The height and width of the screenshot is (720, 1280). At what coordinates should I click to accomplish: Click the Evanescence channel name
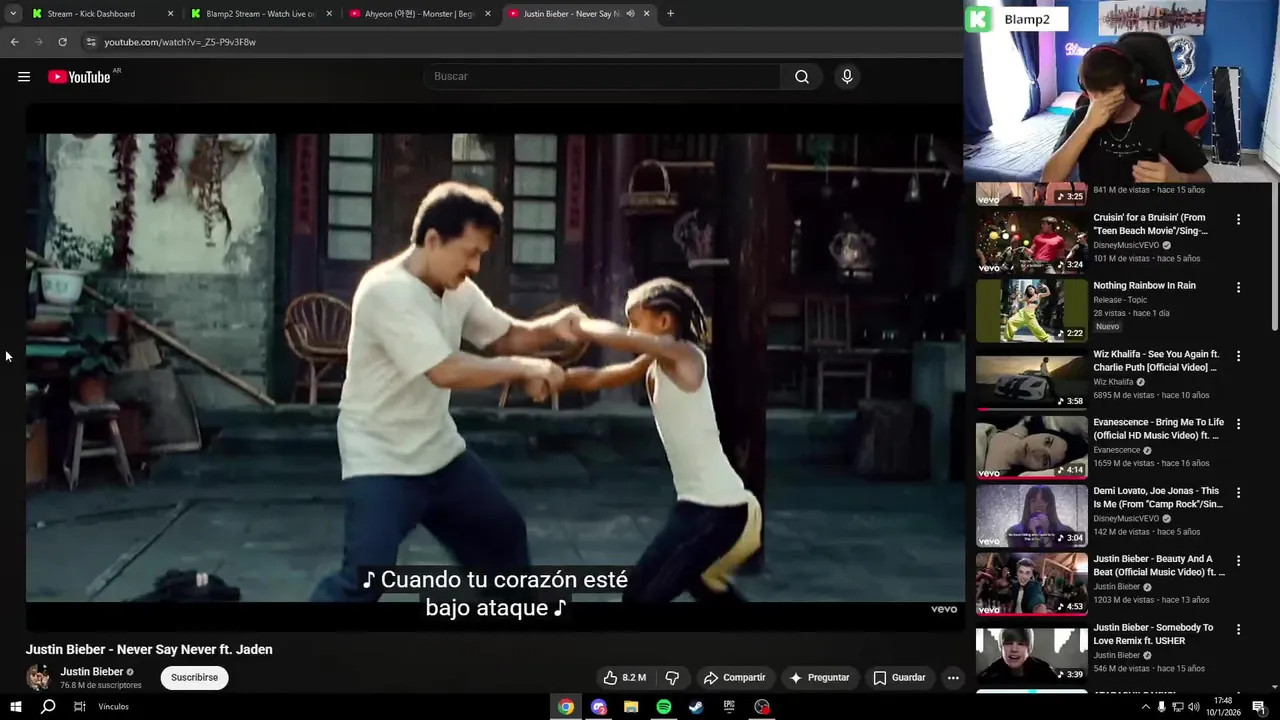click(1117, 450)
